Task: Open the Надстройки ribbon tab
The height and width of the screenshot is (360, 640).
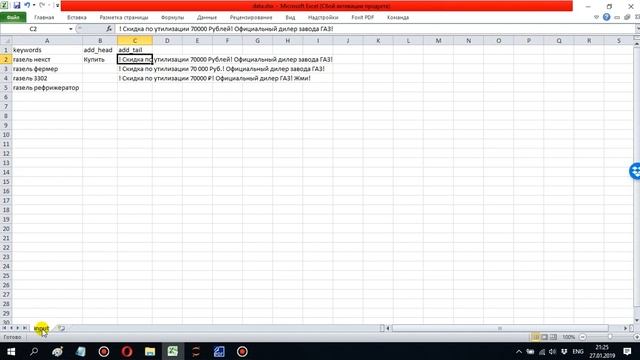Action: tap(323, 18)
